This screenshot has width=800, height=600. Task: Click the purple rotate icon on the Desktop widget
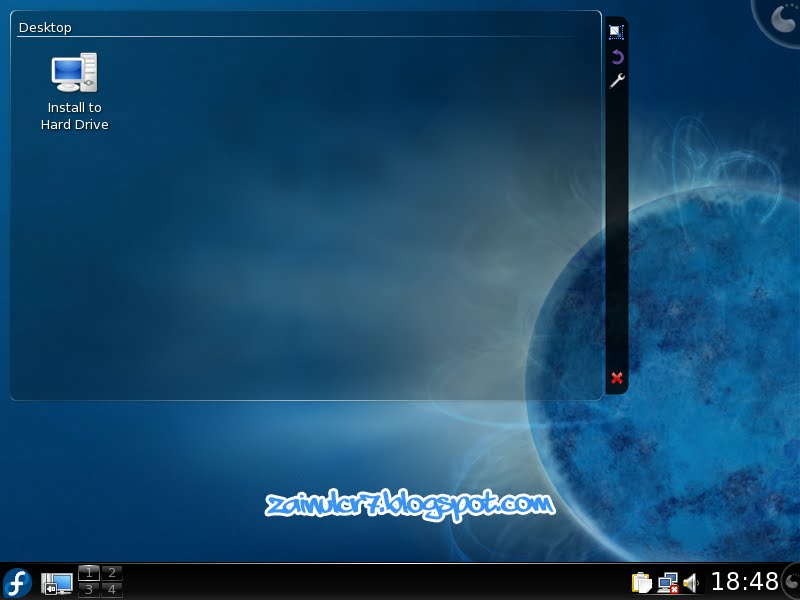(x=617, y=57)
